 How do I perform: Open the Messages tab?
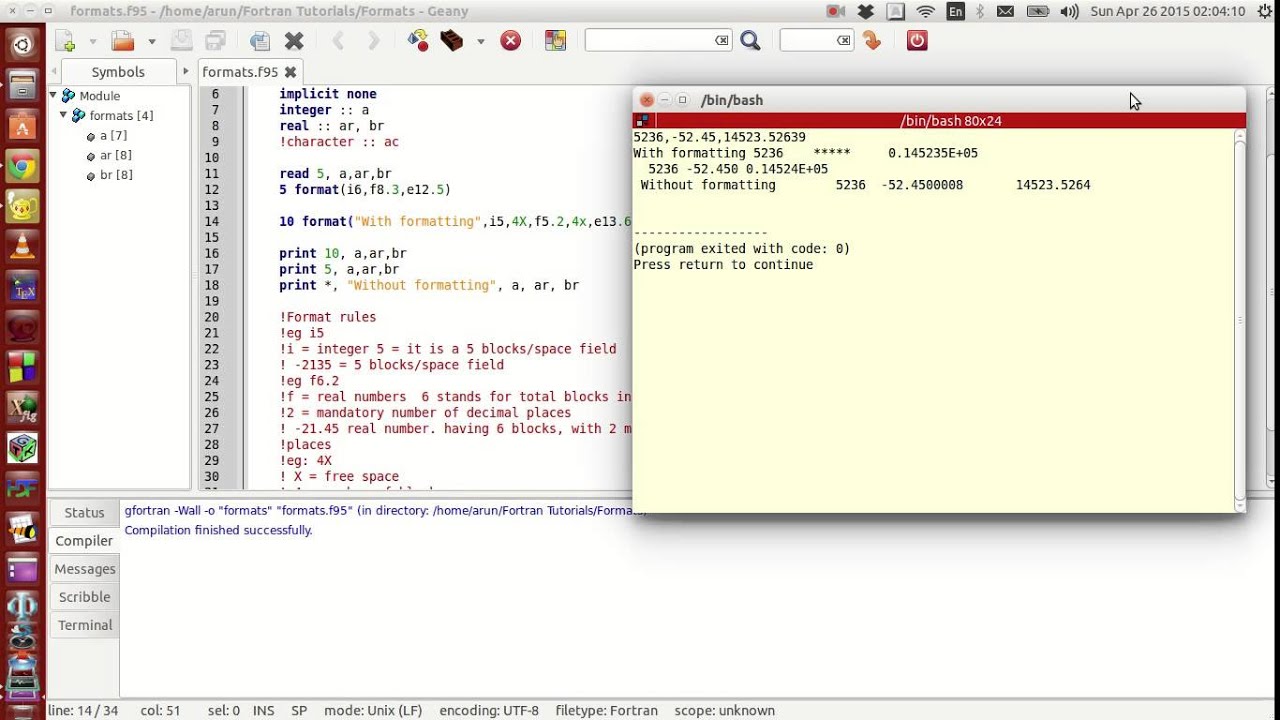tap(84, 568)
